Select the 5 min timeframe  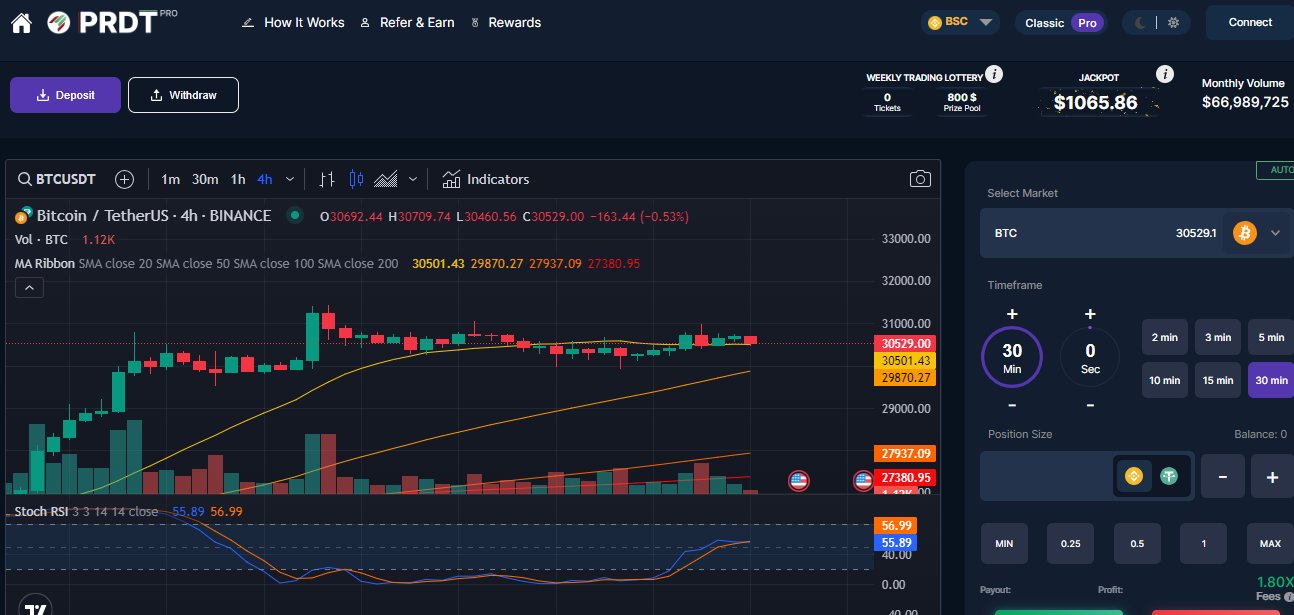click(1271, 337)
